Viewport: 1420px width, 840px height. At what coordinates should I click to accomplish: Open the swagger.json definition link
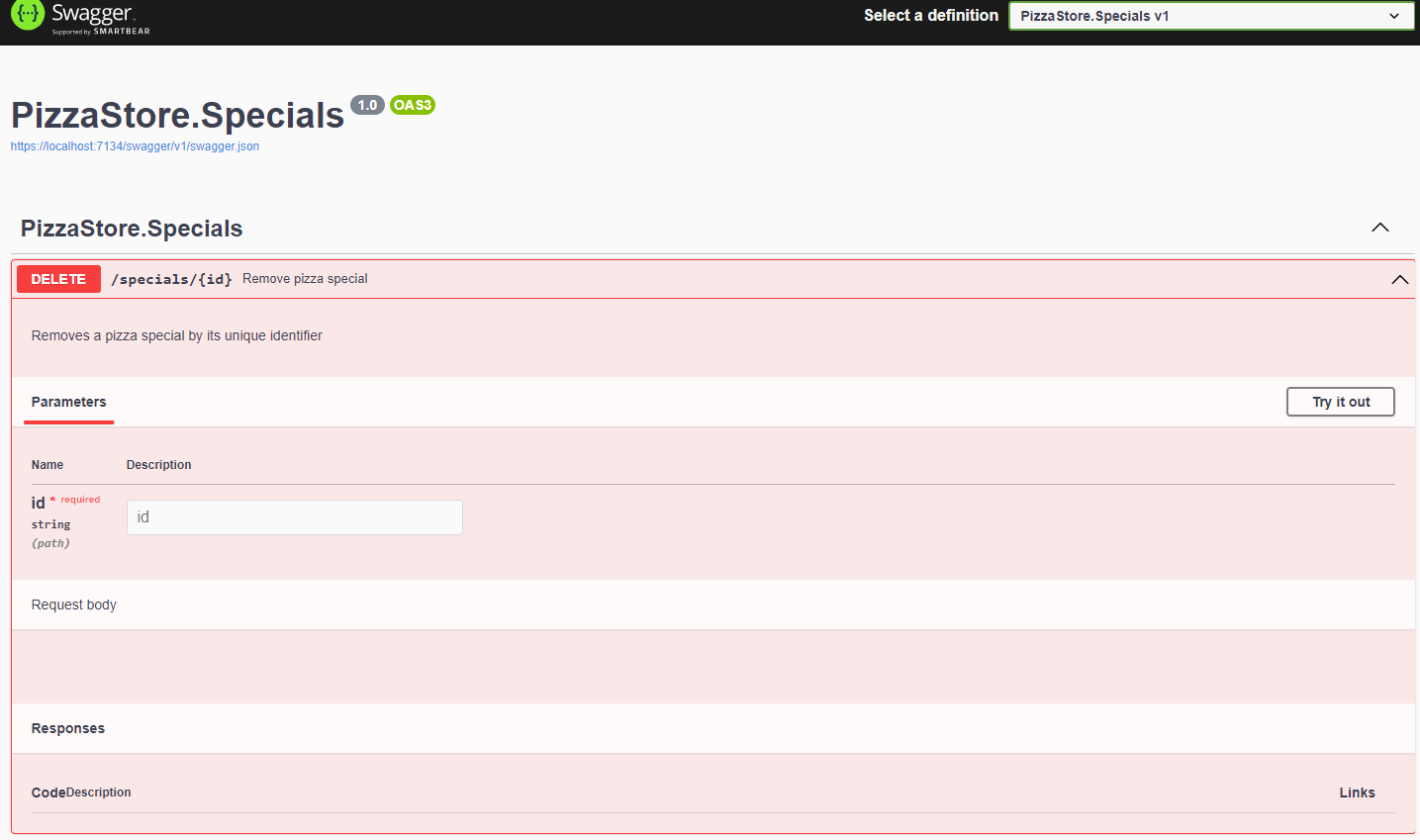point(135,146)
